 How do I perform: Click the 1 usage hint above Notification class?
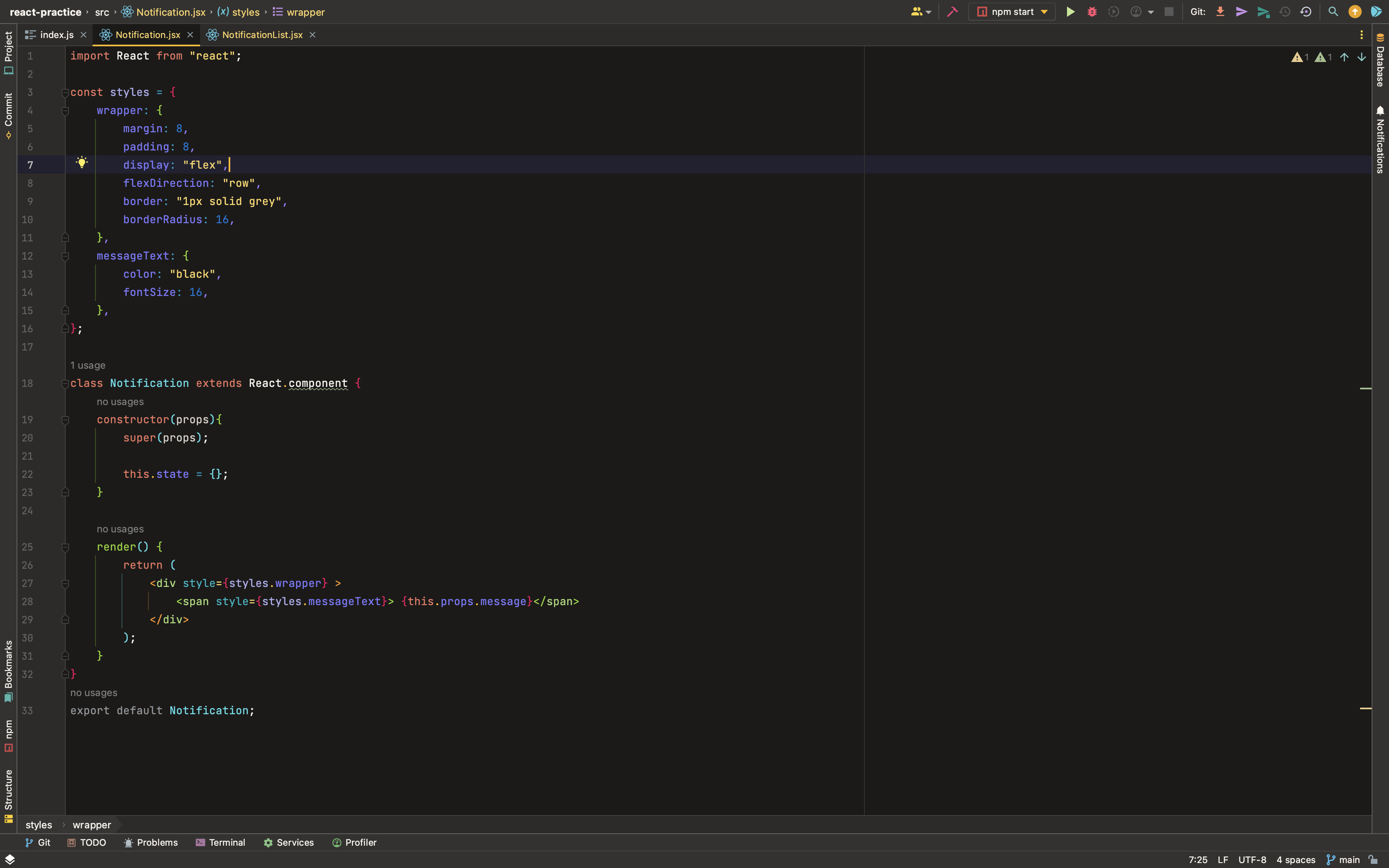tap(88, 365)
